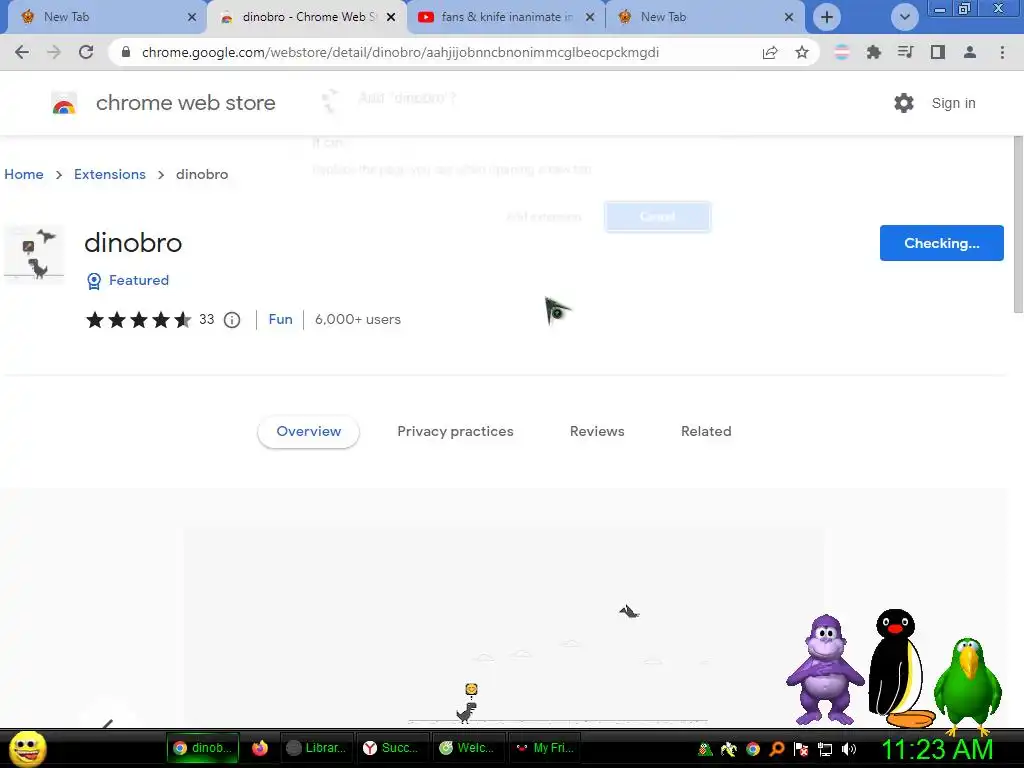The image size is (1024, 768).
Task: Switch to the fans & knife YouTube tab
Action: tap(506, 17)
